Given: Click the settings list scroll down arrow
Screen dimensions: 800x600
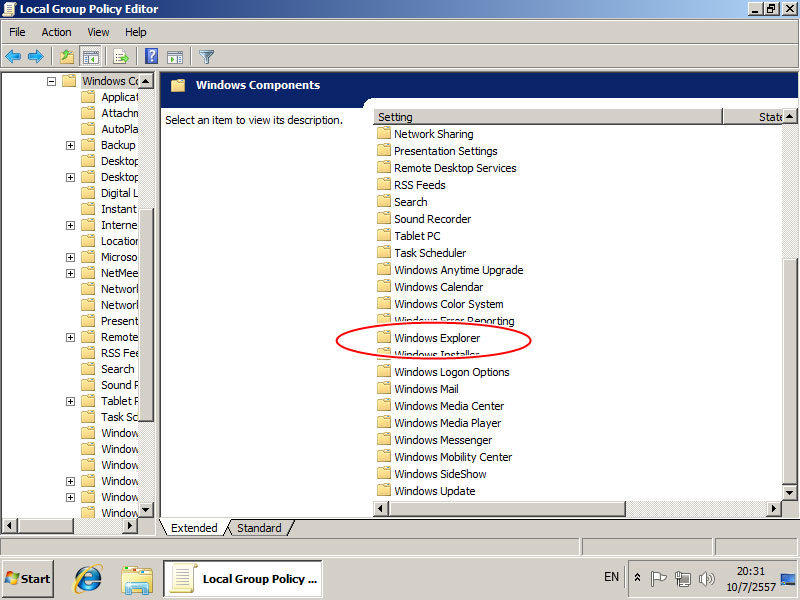Looking at the screenshot, I should (789, 493).
